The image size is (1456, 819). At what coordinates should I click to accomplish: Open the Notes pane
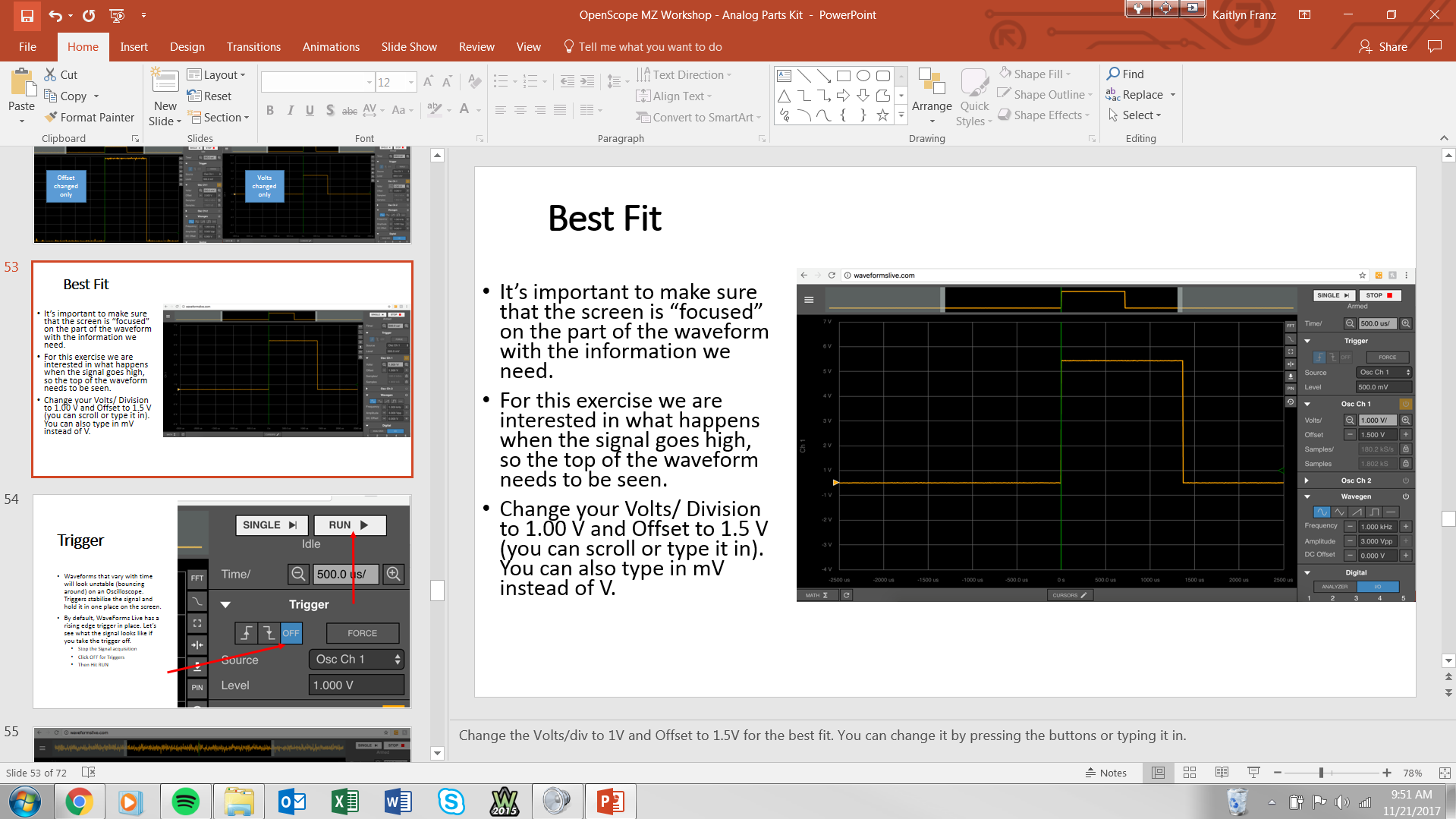click(1106, 772)
